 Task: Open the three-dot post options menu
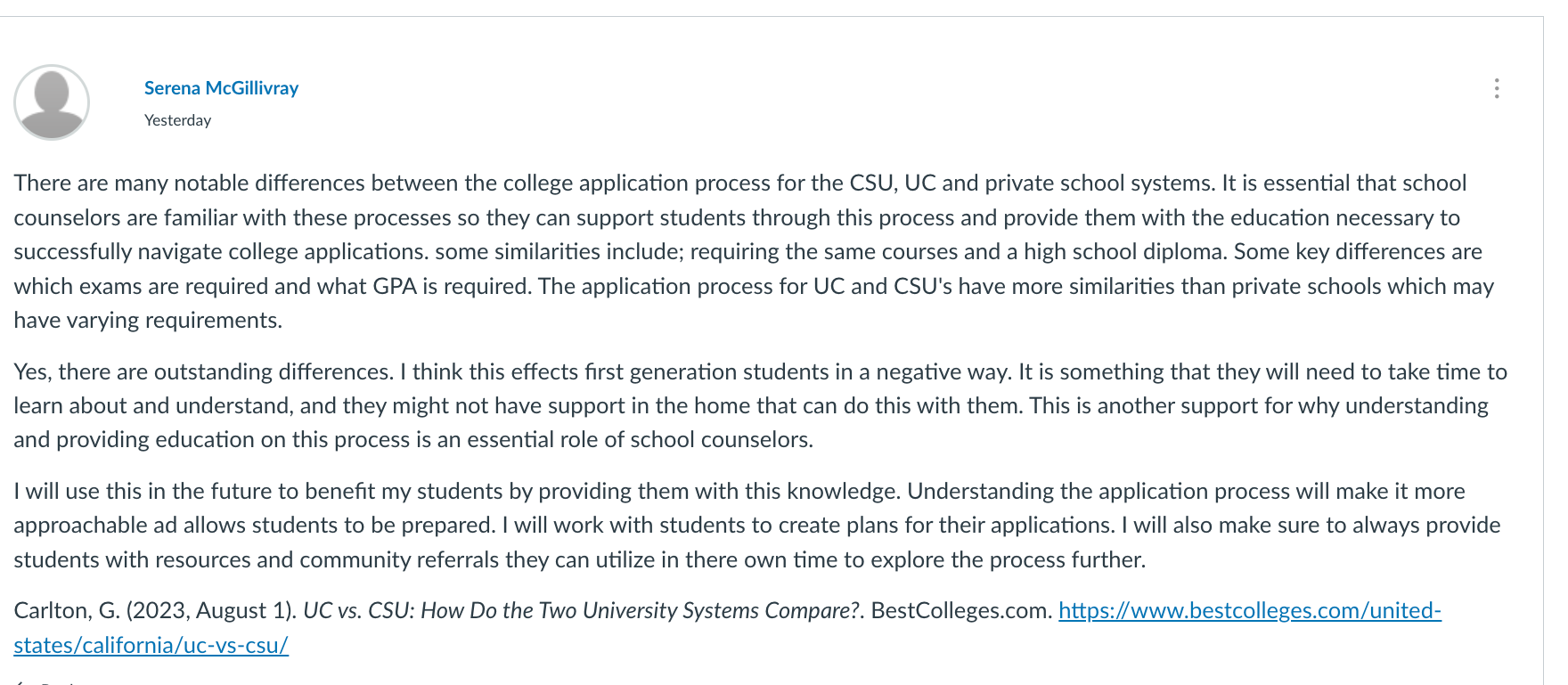click(x=1497, y=88)
